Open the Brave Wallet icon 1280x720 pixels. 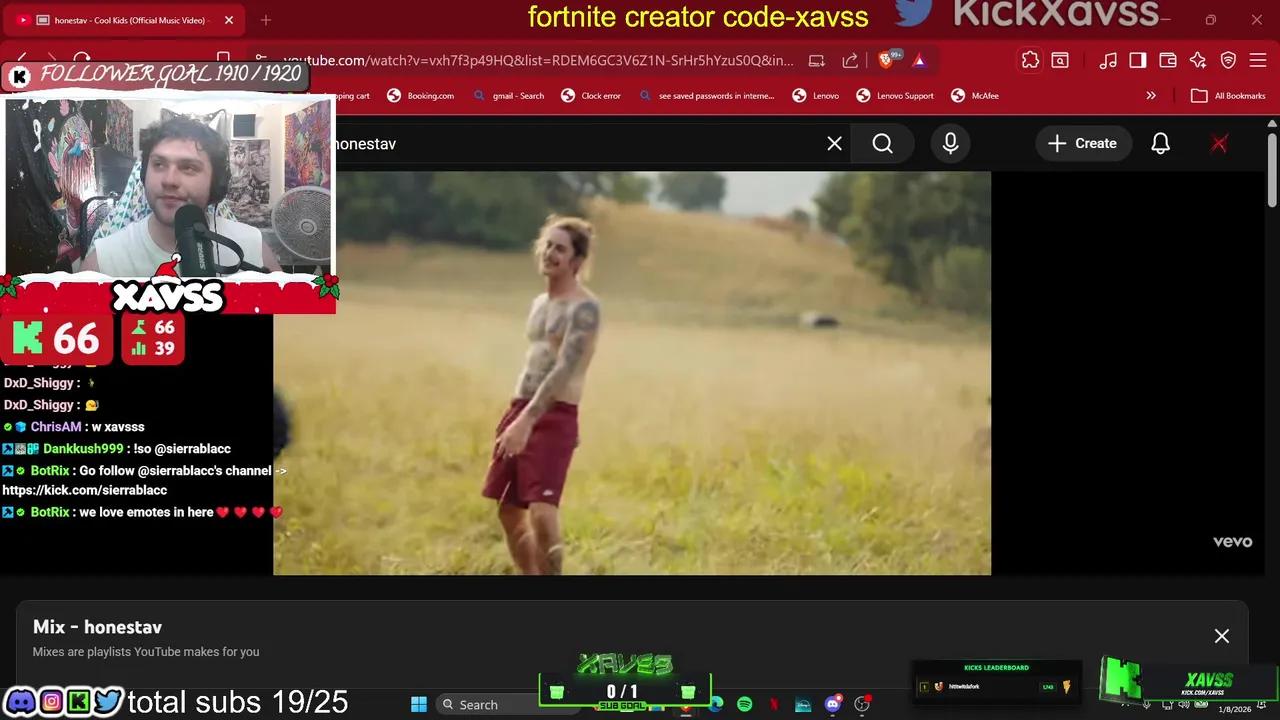[1168, 60]
